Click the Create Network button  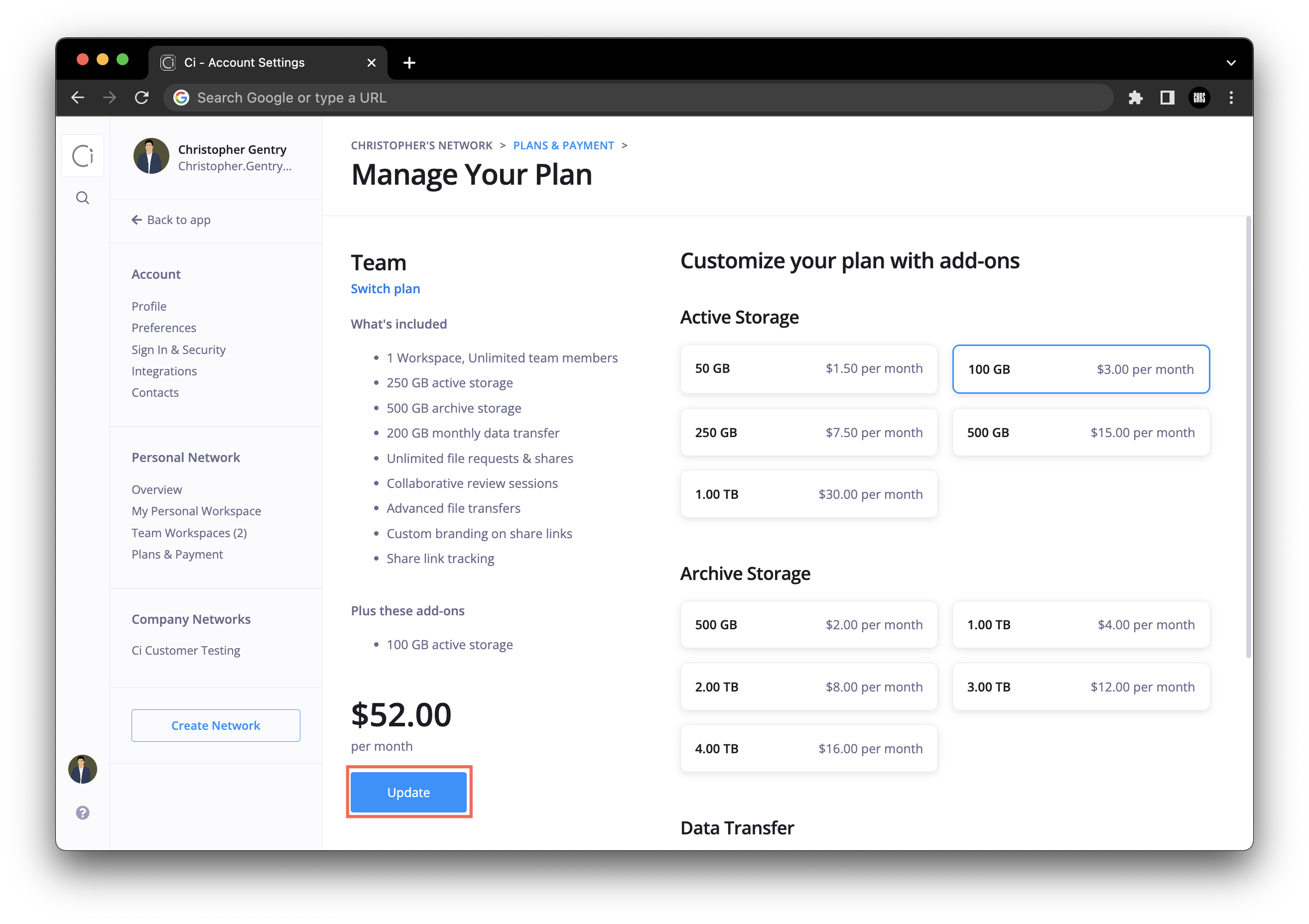pos(216,725)
